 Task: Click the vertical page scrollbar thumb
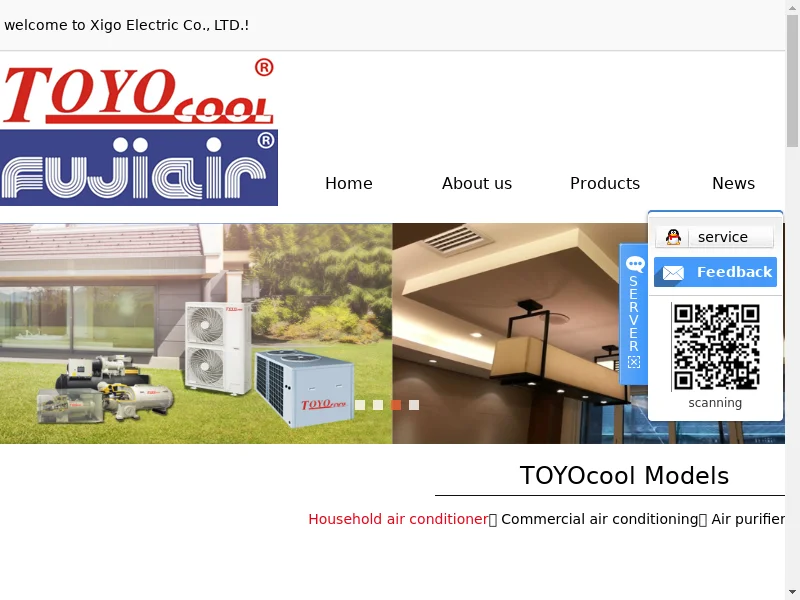pos(792,81)
